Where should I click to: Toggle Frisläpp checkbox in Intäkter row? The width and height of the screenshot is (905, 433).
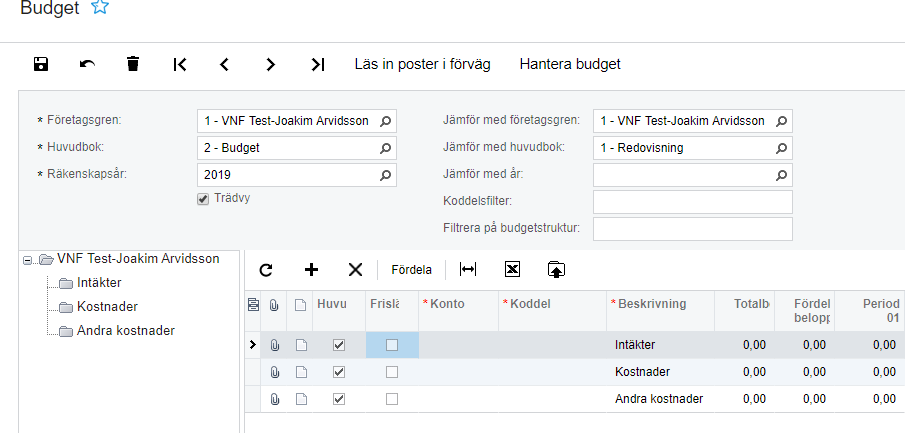coord(392,345)
